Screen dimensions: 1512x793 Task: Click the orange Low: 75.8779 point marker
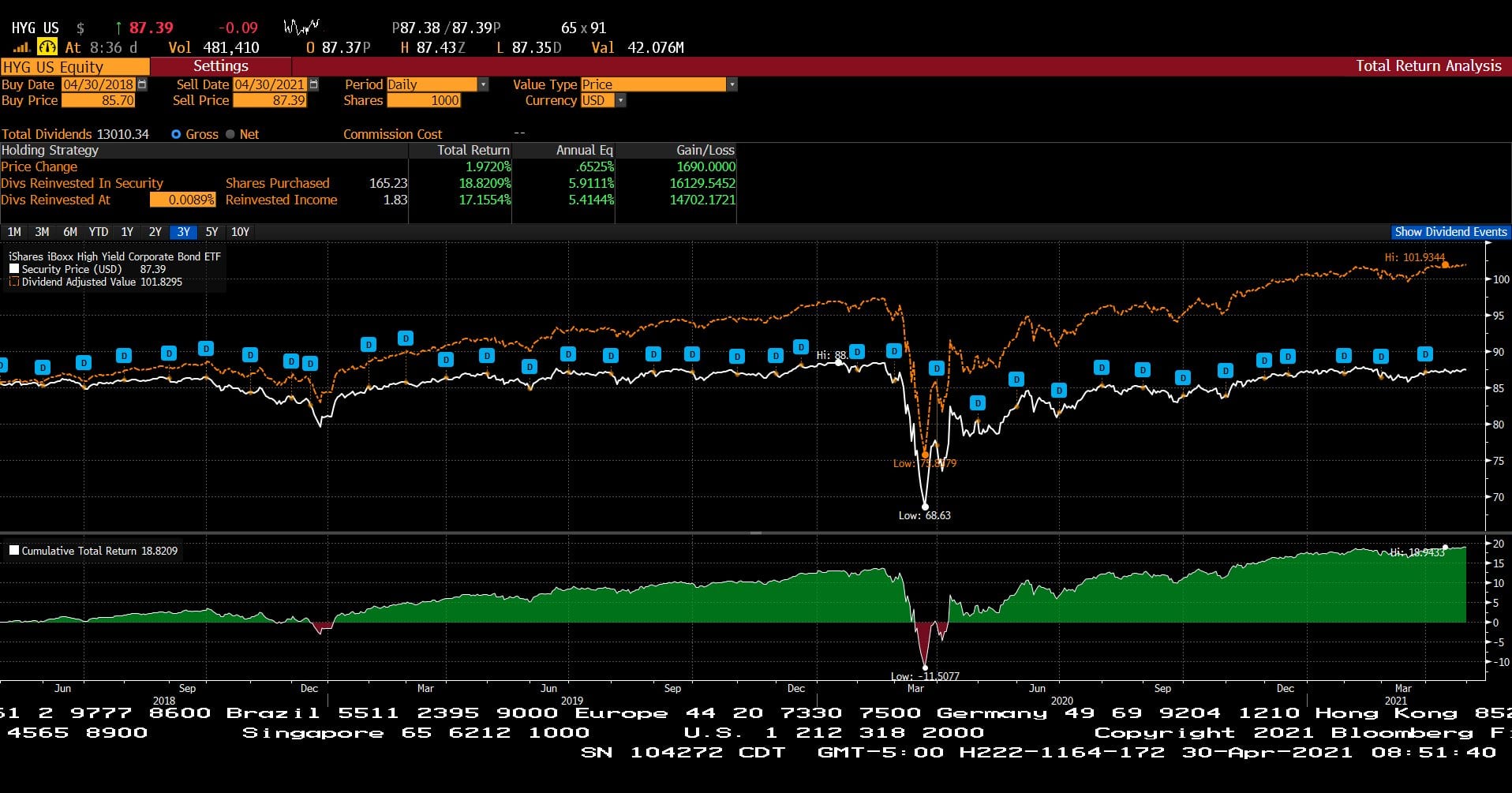tap(925, 455)
